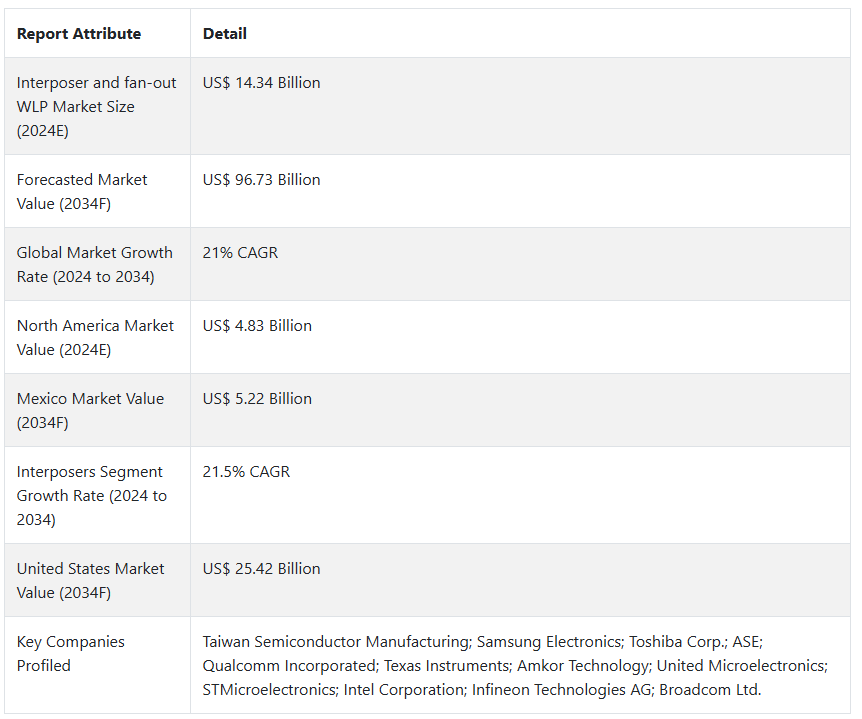Click the "Detail" column header

[225, 34]
